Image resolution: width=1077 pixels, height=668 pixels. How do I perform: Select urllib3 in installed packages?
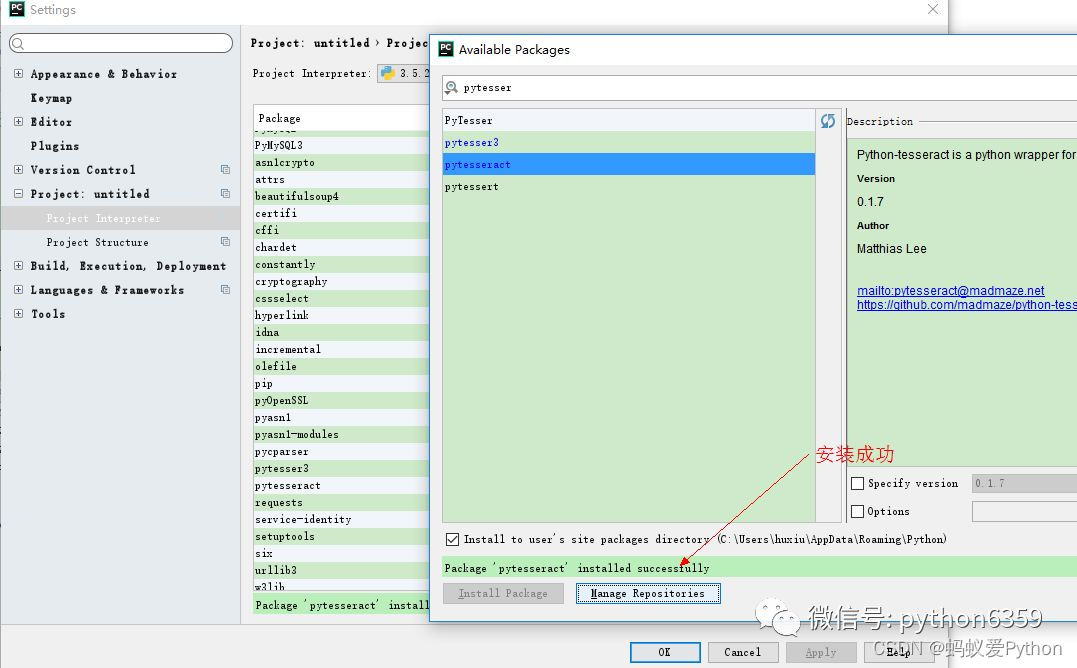[341, 571]
